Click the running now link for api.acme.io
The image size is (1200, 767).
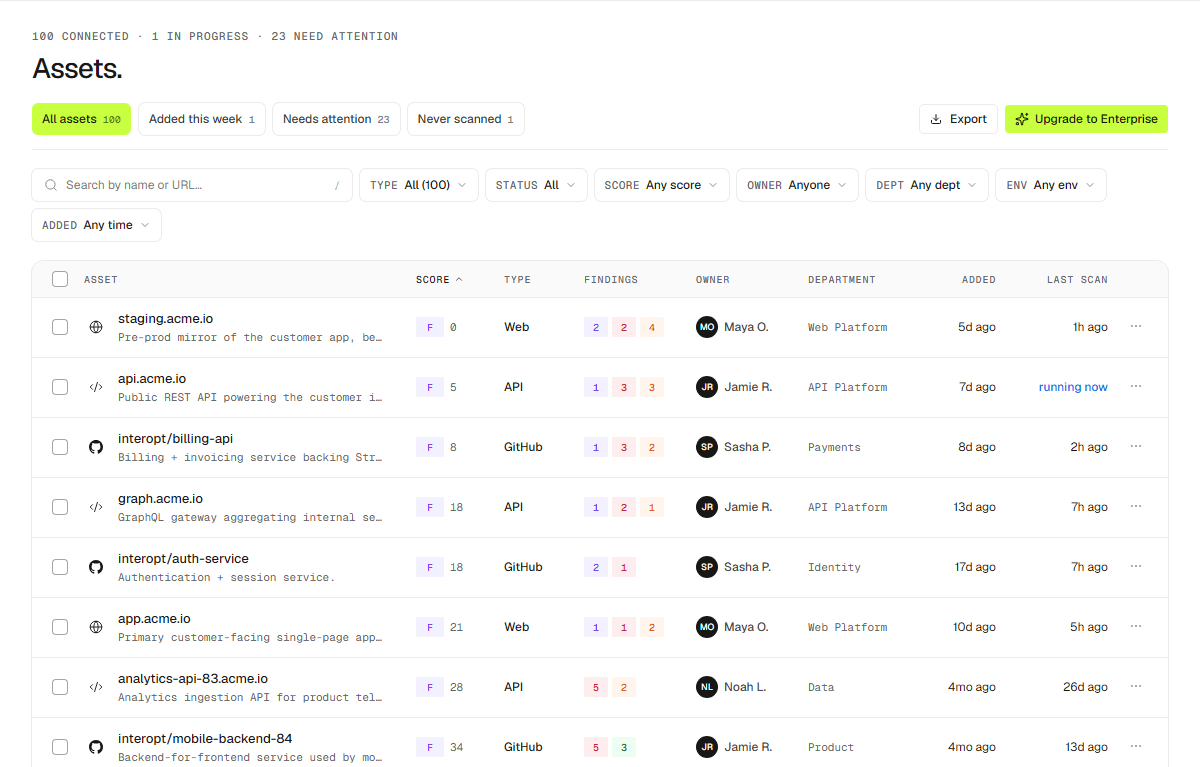coord(1073,387)
